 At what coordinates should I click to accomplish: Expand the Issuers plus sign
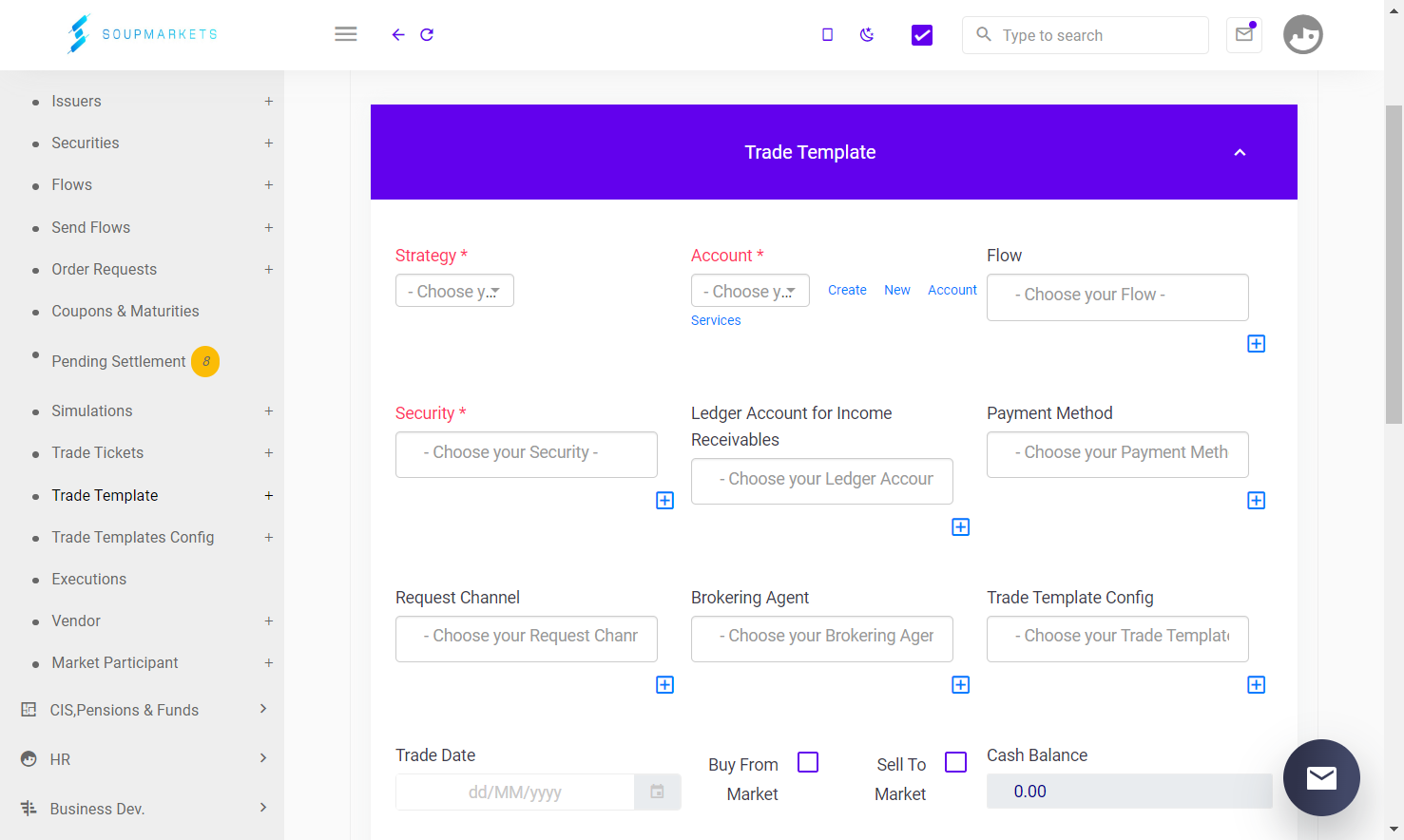269,102
